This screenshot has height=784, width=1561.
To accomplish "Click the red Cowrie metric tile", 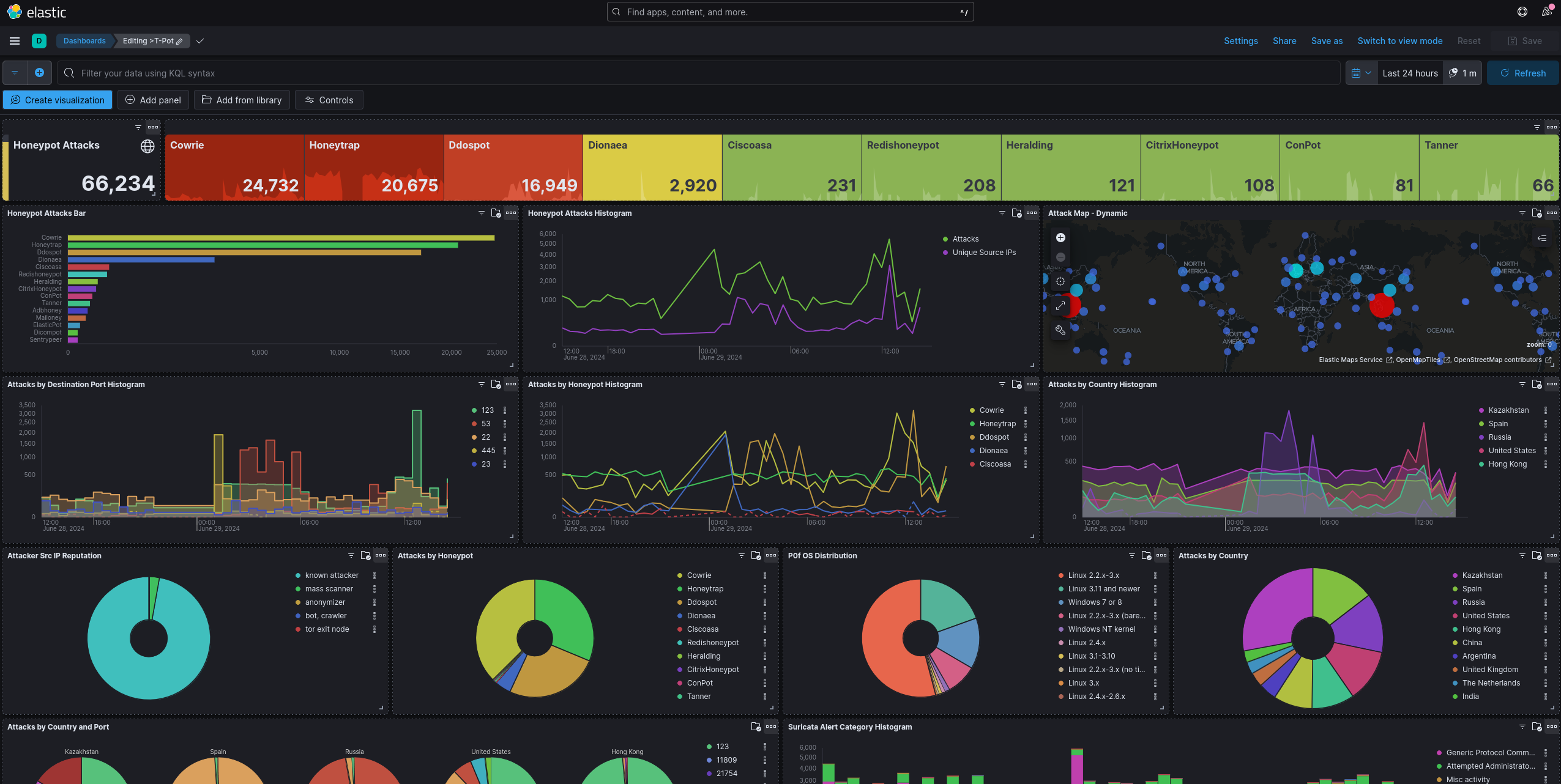I will coord(234,167).
